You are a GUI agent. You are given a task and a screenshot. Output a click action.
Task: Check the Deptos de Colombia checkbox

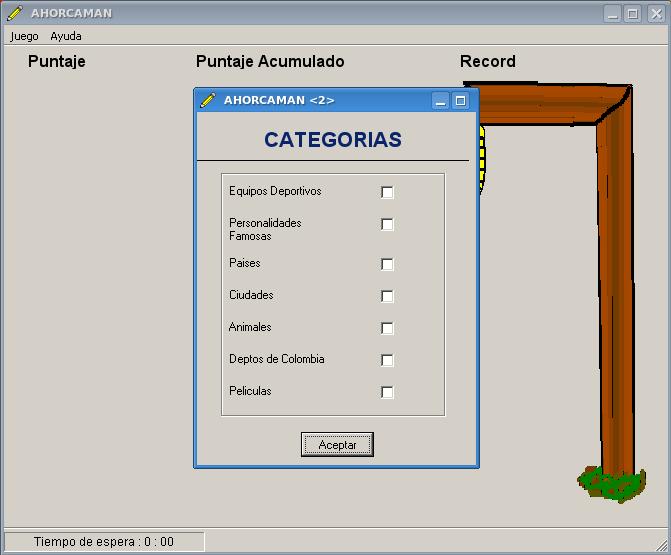click(x=387, y=360)
